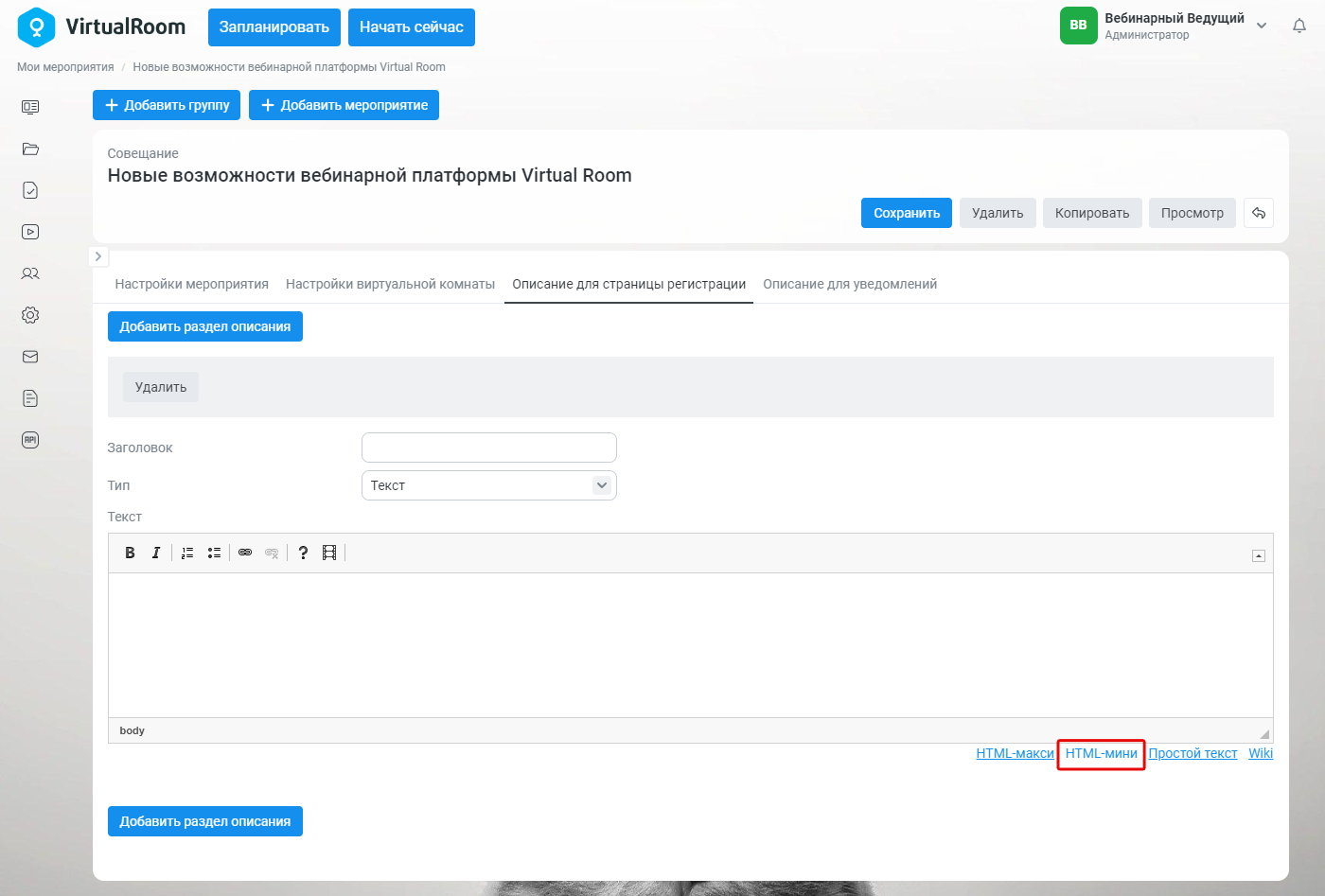The width and height of the screenshot is (1325, 896).
Task: Click the remove link icon
Action: (272, 553)
